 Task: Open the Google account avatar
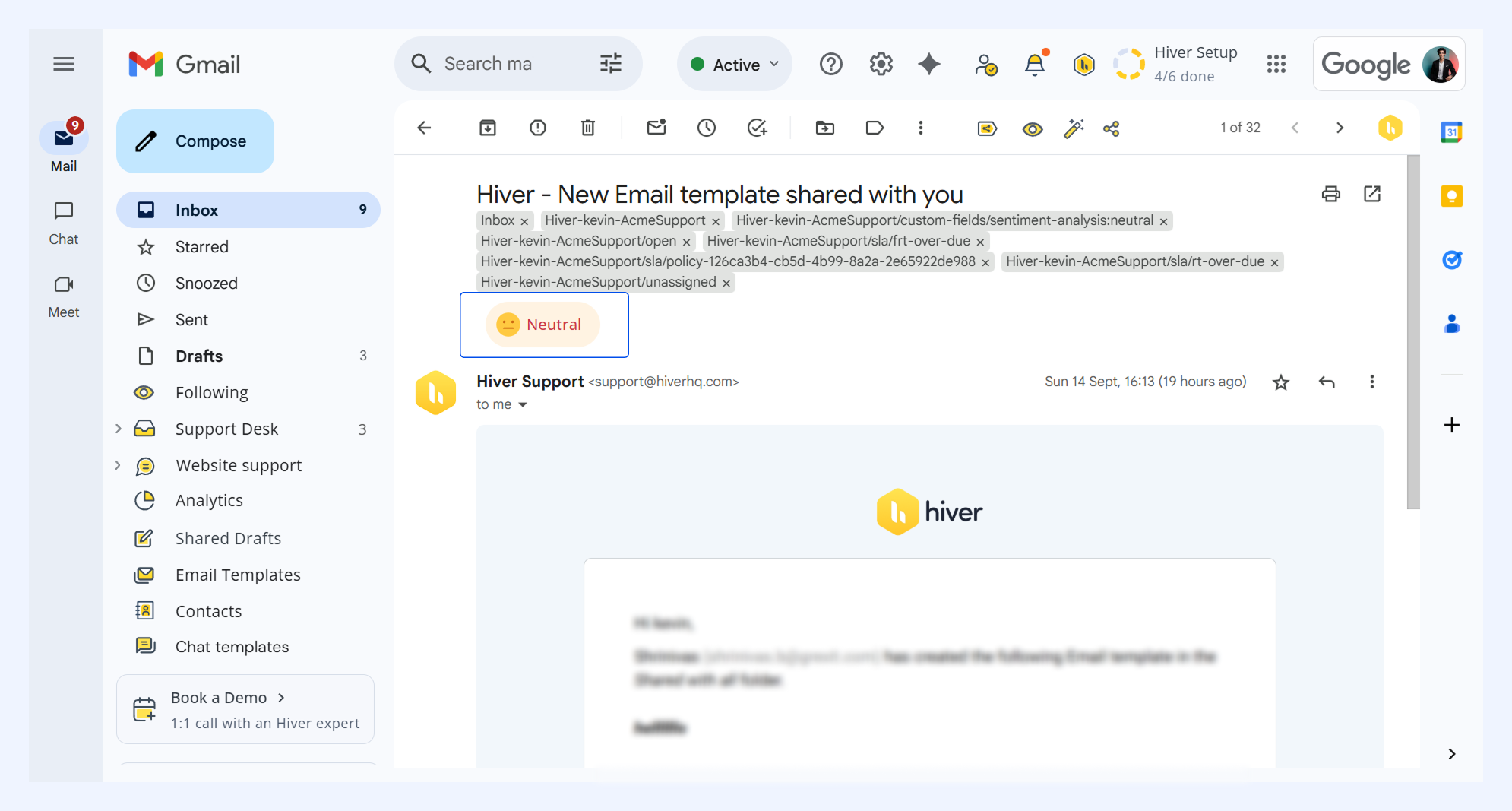1441,65
